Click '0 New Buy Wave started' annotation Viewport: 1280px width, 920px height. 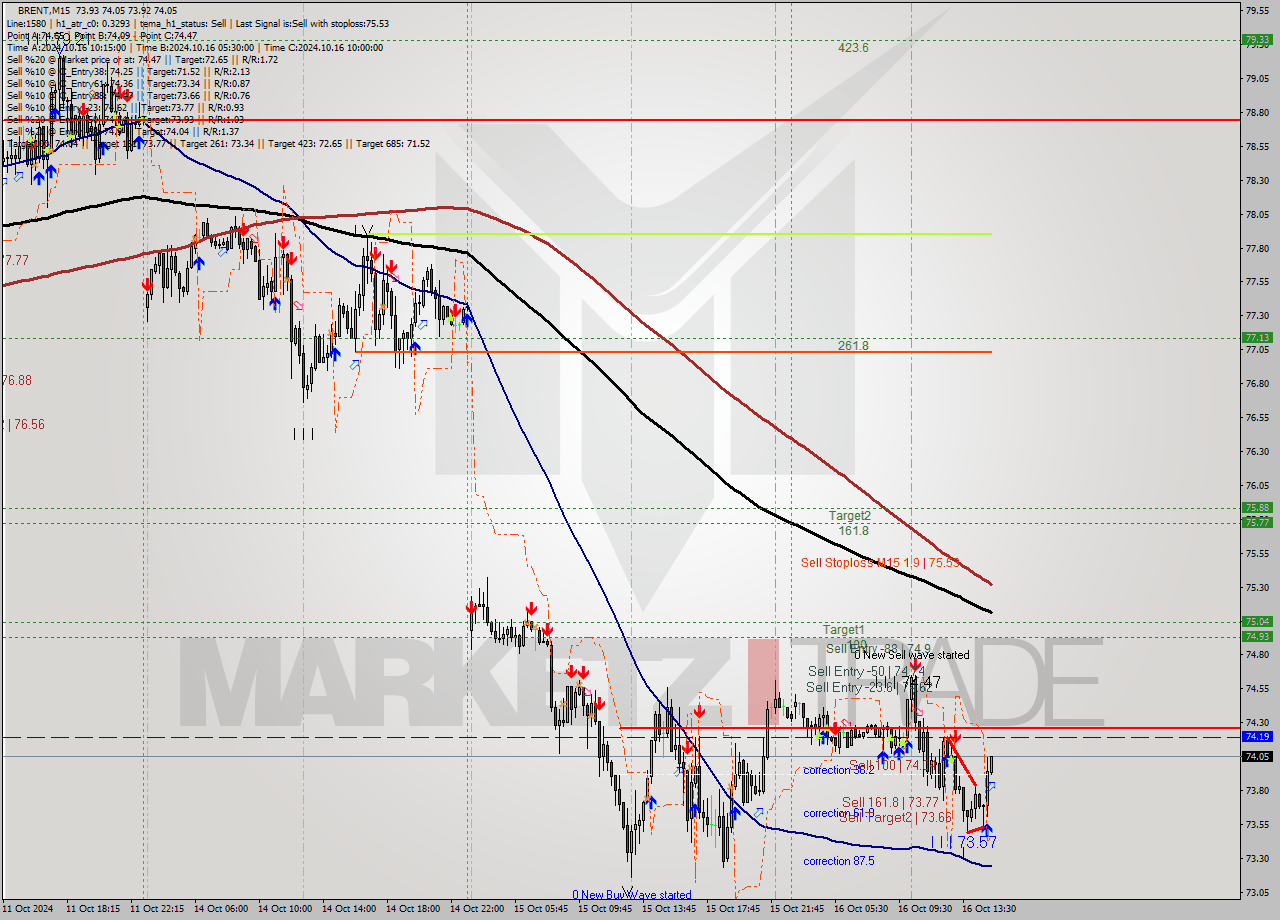click(631, 895)
